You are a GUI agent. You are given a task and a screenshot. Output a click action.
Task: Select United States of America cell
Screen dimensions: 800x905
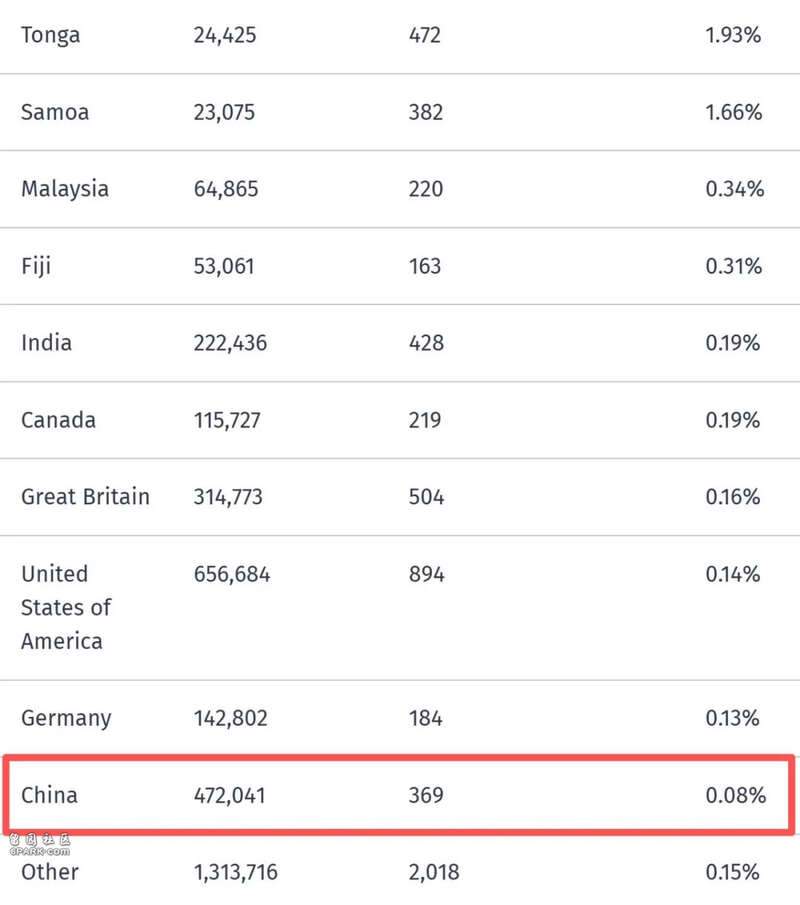click(x=66, y=608)
